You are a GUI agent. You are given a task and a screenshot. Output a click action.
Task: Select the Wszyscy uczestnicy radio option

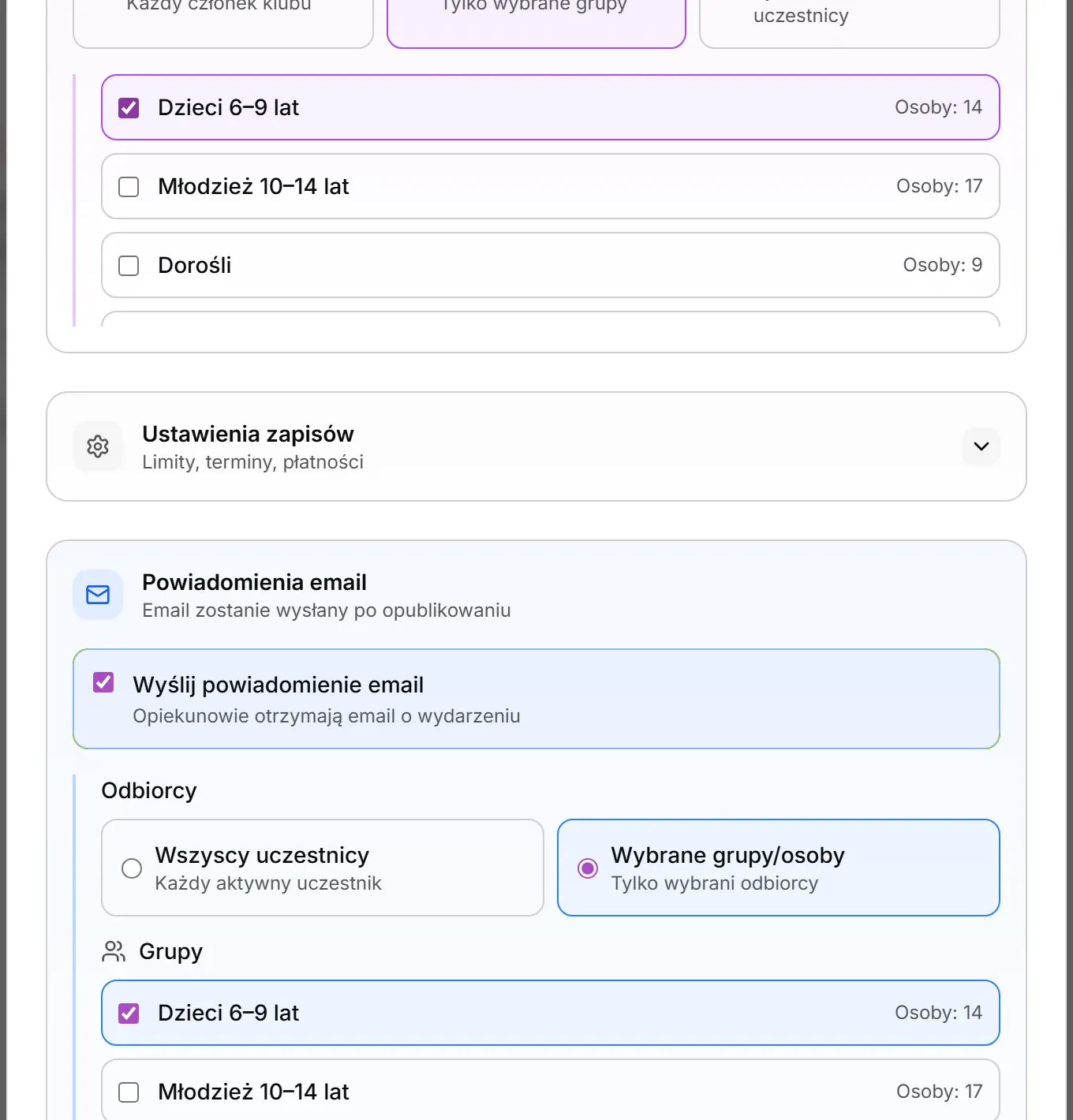[x=132, y=868]
